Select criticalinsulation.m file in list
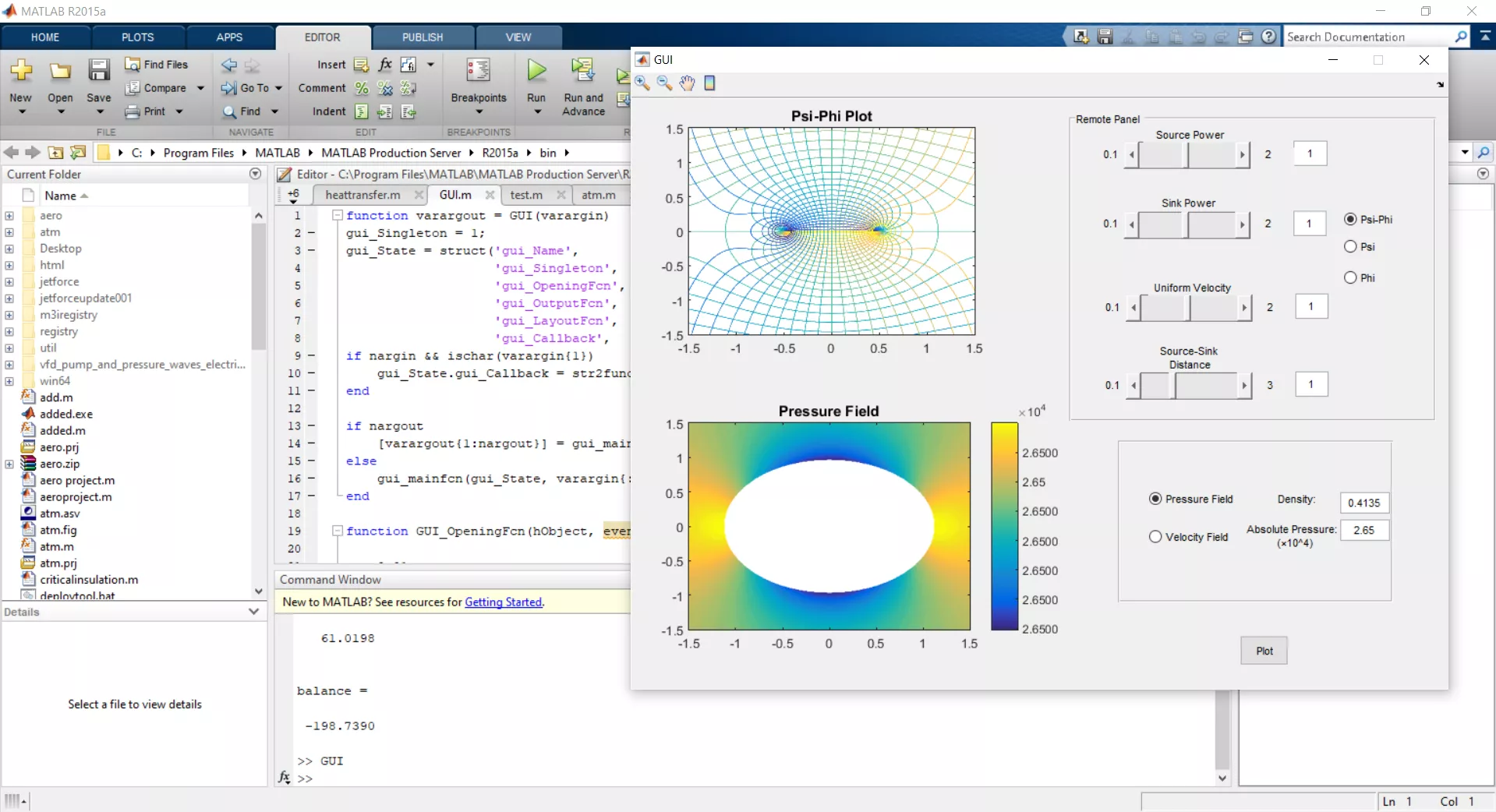The height and width of the screenshot is (812, 1496). pyautogui.click(x=89, y=580)
